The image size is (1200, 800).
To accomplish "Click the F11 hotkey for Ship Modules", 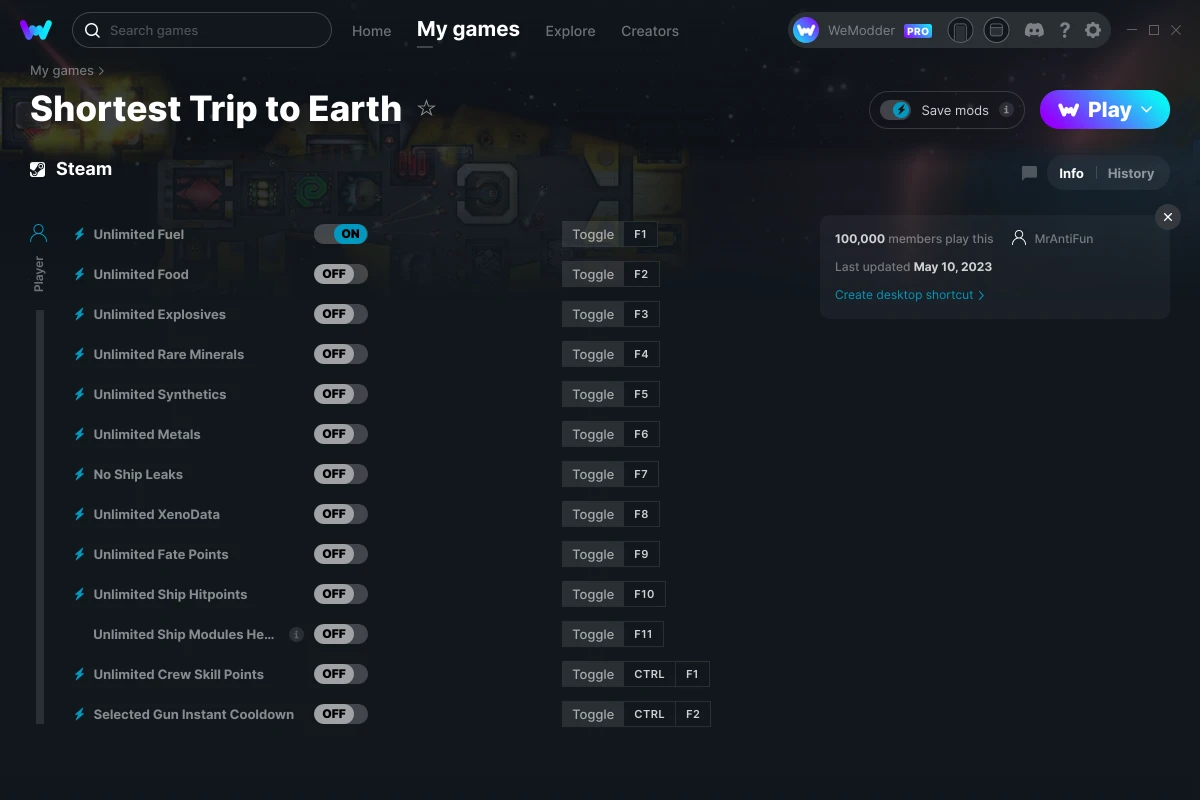I will (x=643, y=634).
